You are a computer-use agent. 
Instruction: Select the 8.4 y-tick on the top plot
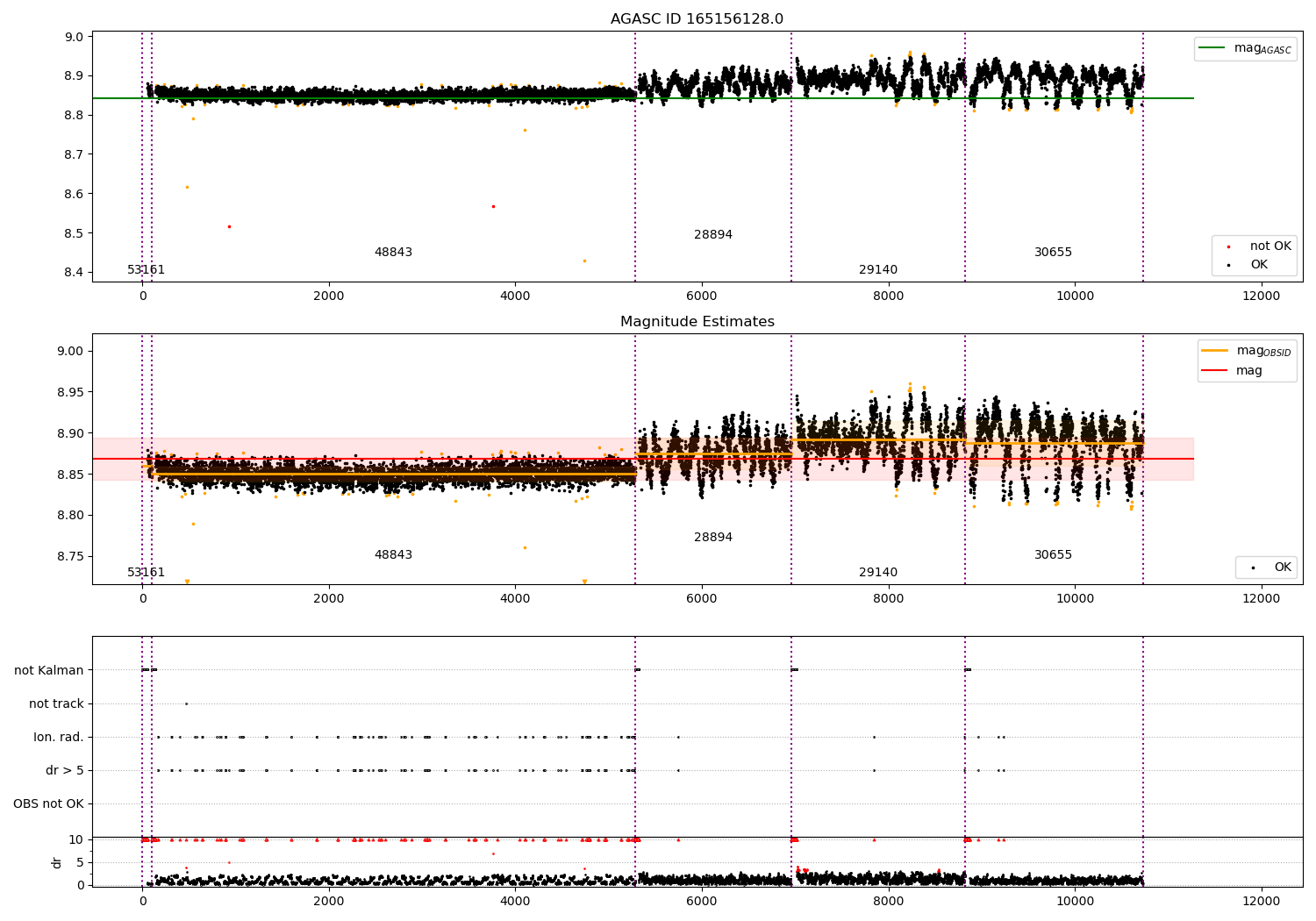tap(75, 273)
